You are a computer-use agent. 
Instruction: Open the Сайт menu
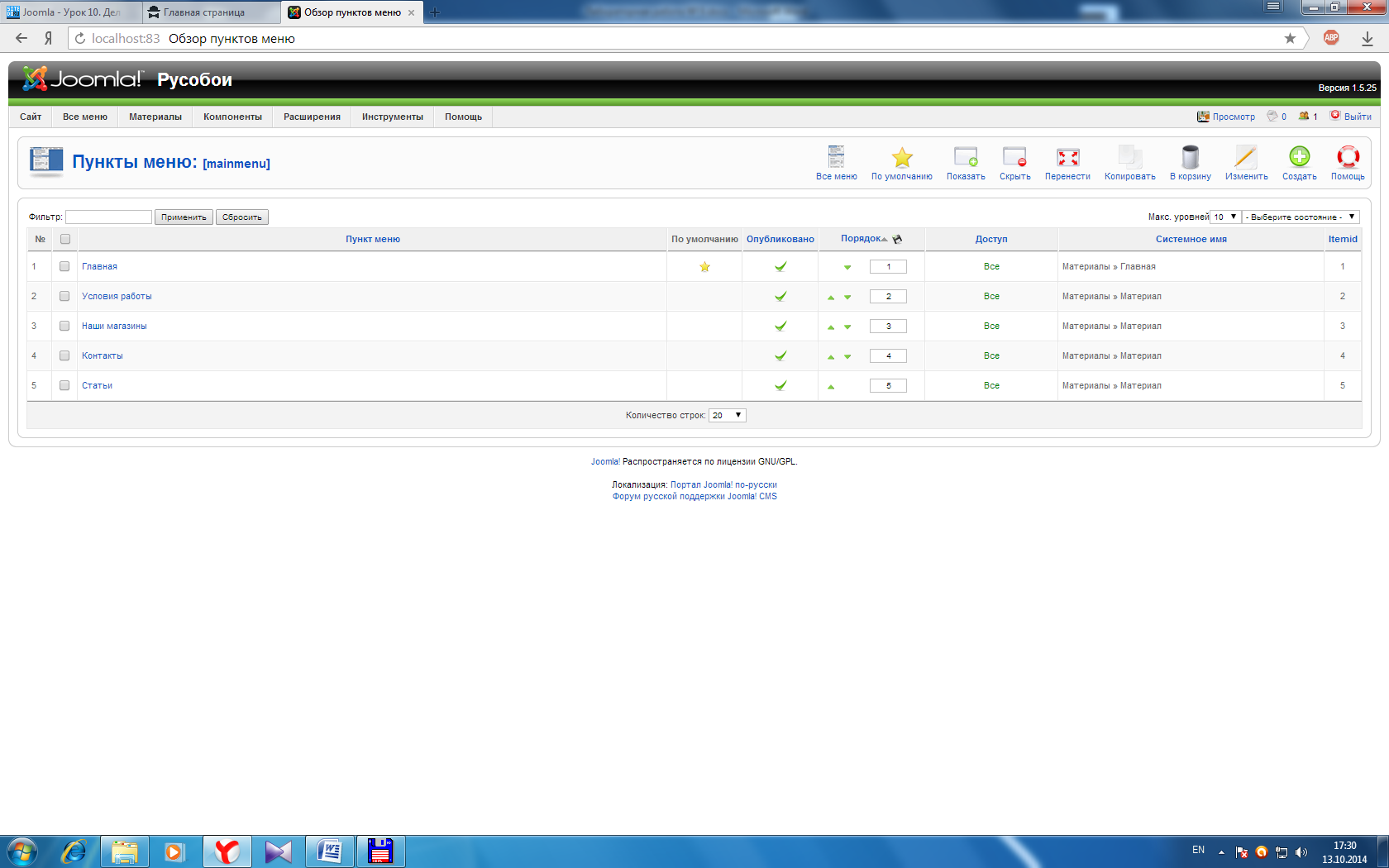point(31,117)
